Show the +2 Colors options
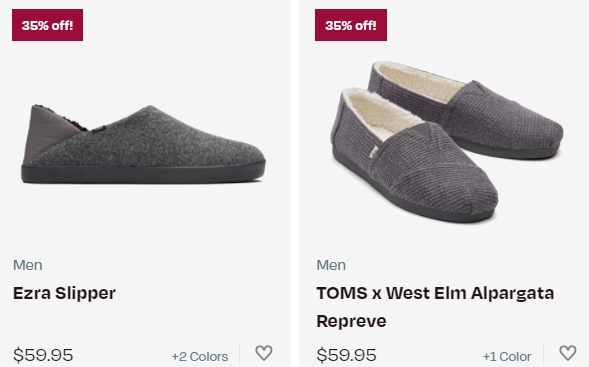 pos(200,356)
